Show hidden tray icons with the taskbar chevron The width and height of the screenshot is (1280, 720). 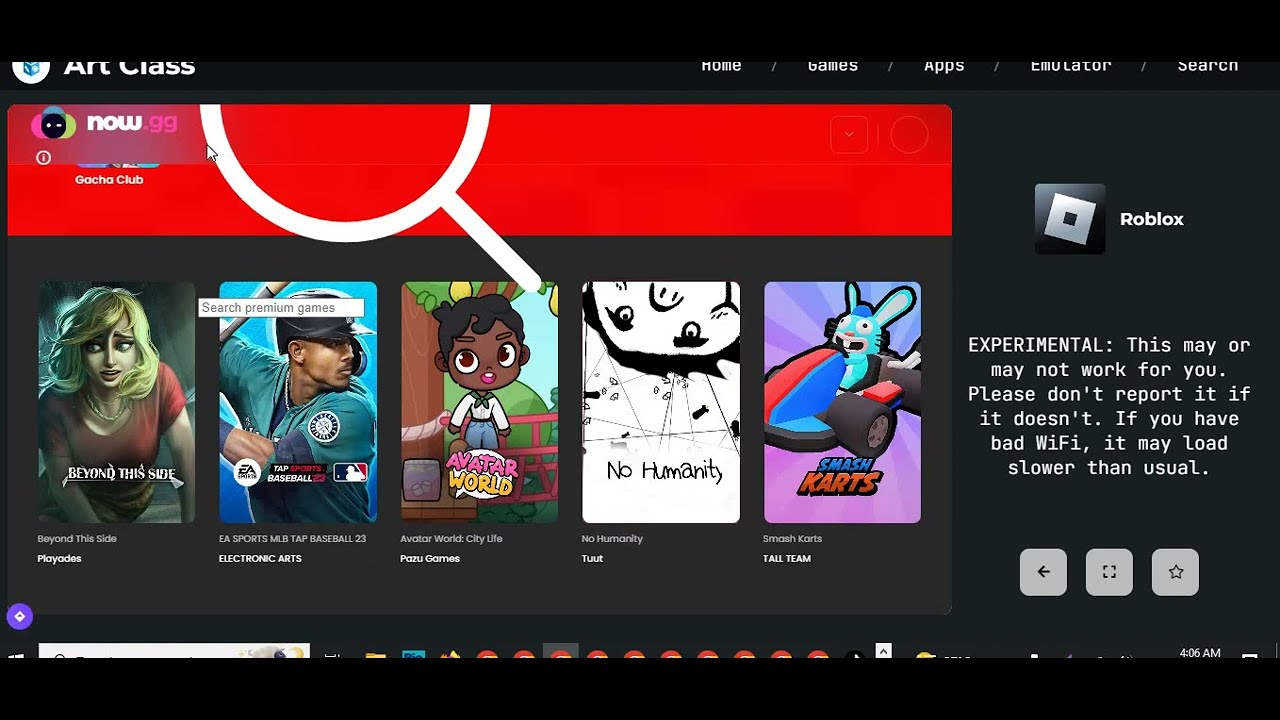point(883,651)
